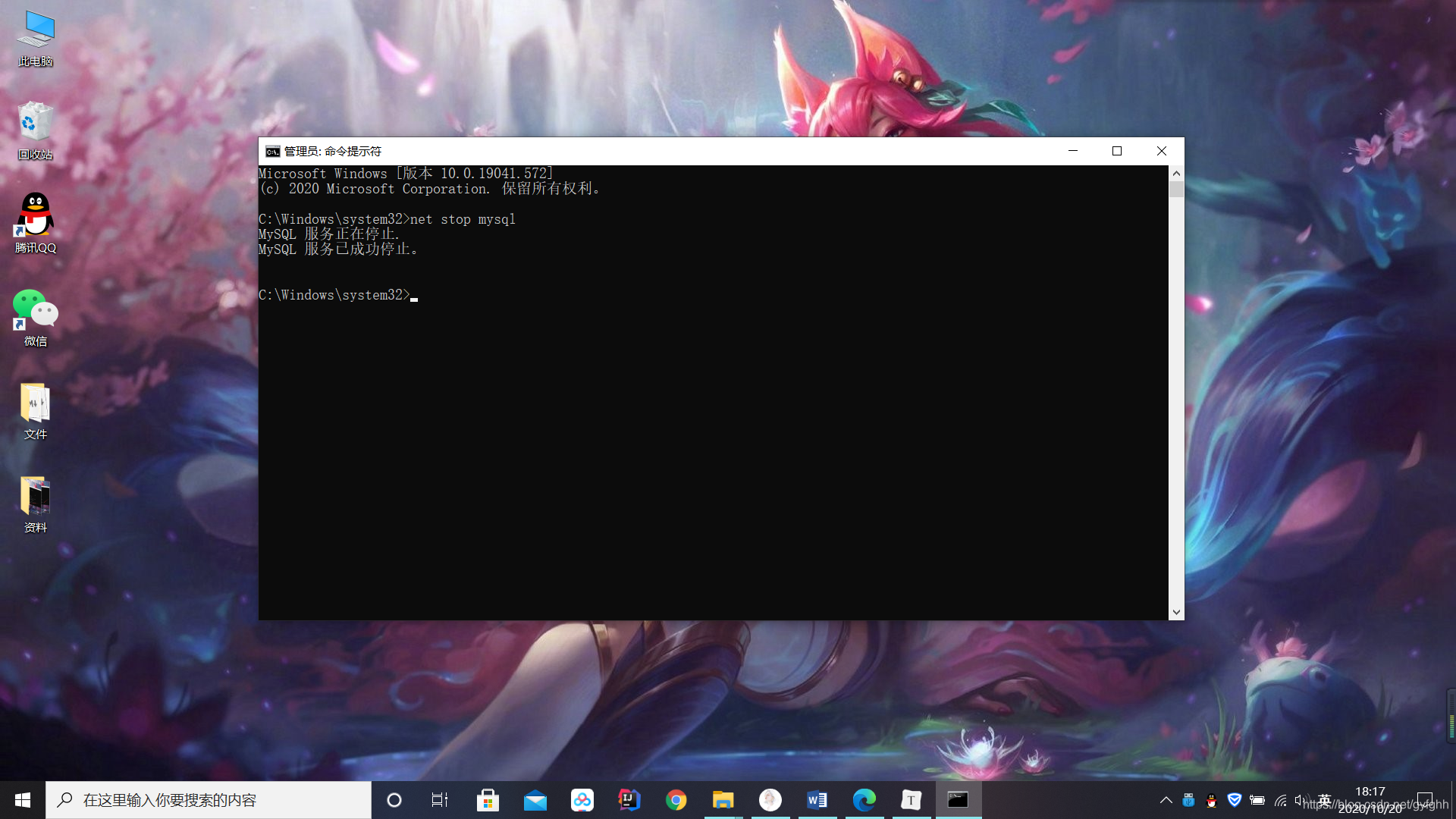This screenshot has height=819, width=1456.
Task: Open Wi-Fi network tray icon
Action: click(x=1281, y=800)
